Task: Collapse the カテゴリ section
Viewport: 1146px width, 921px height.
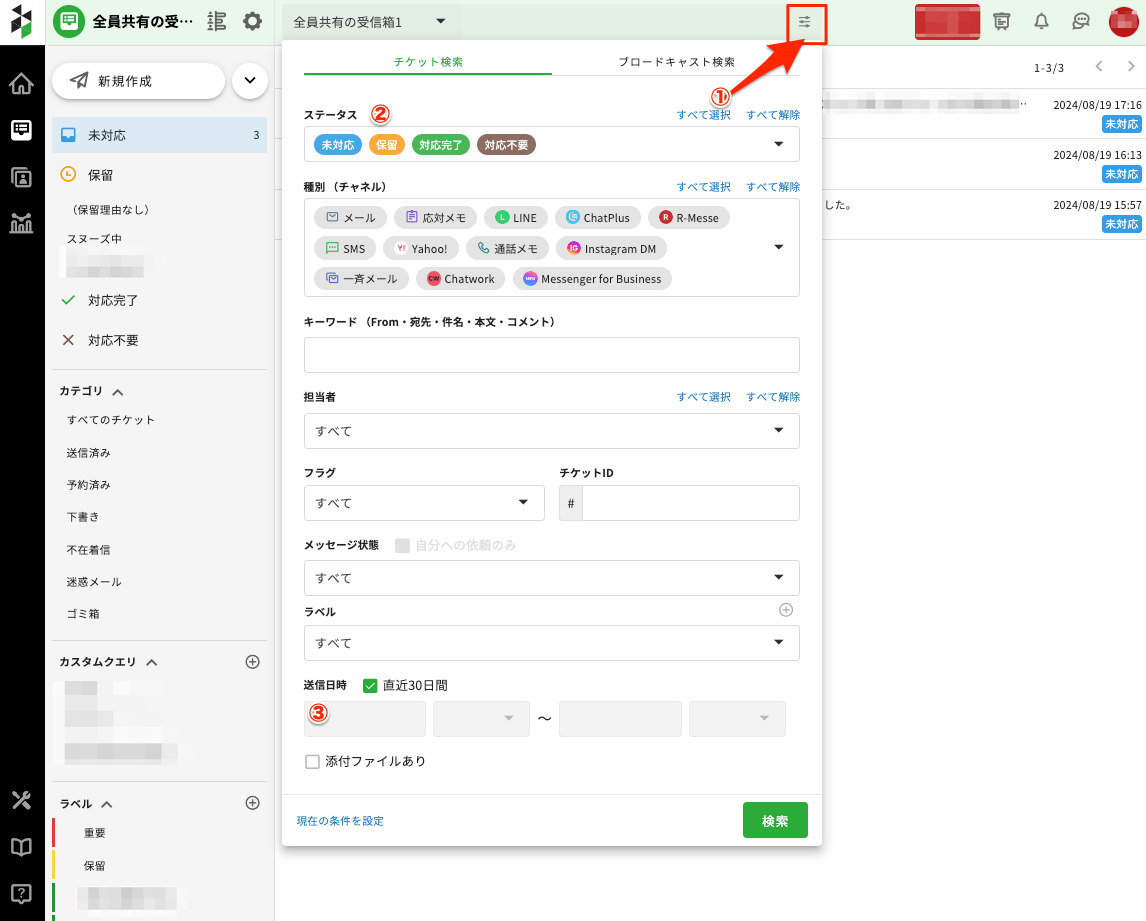Action: (x=117, y=392)
